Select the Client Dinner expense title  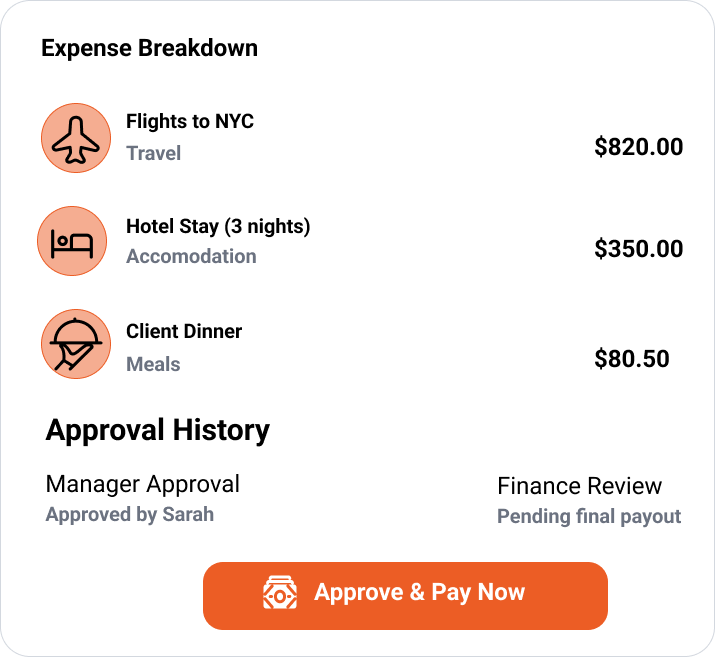184,332
